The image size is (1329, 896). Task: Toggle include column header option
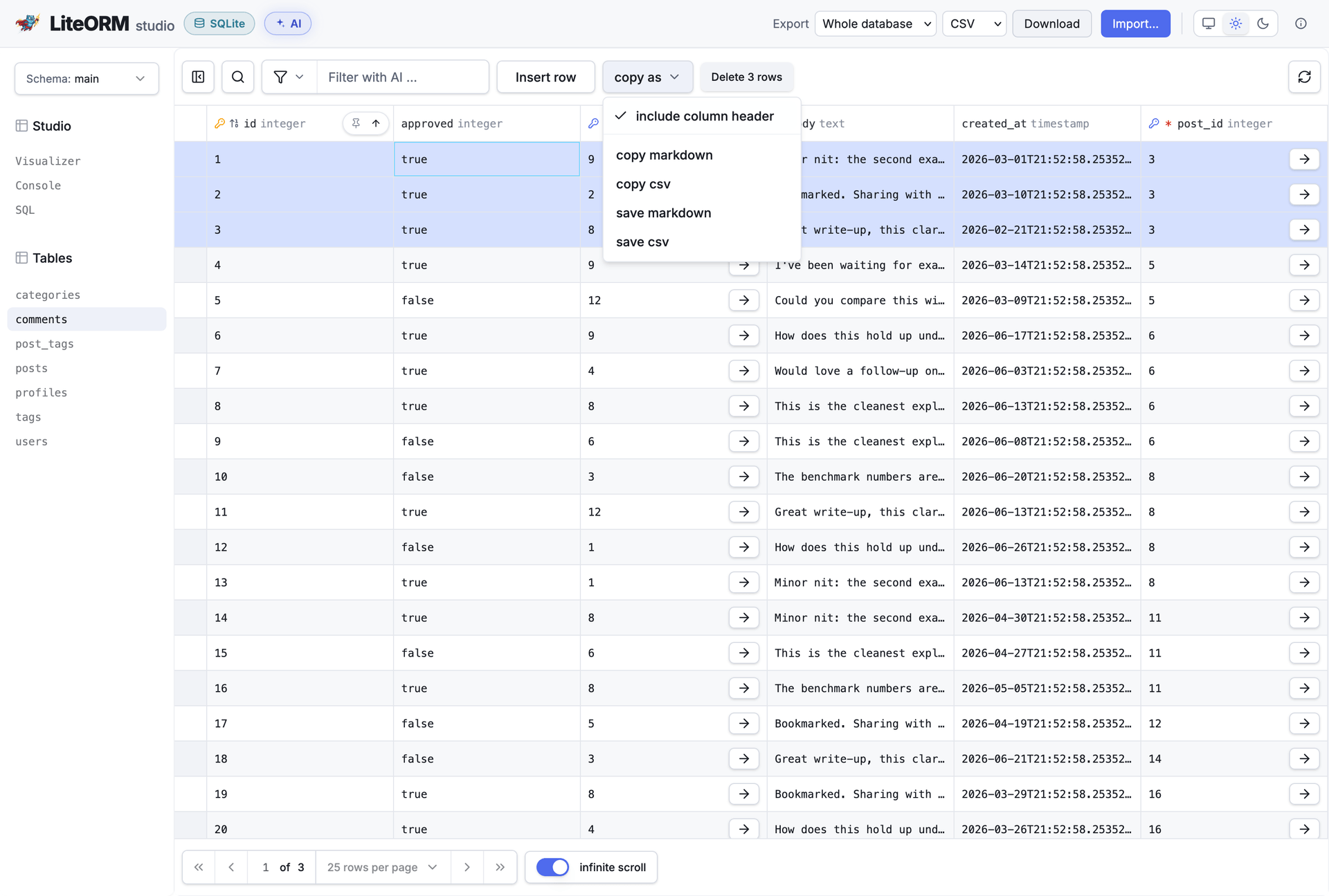[702, 116]
